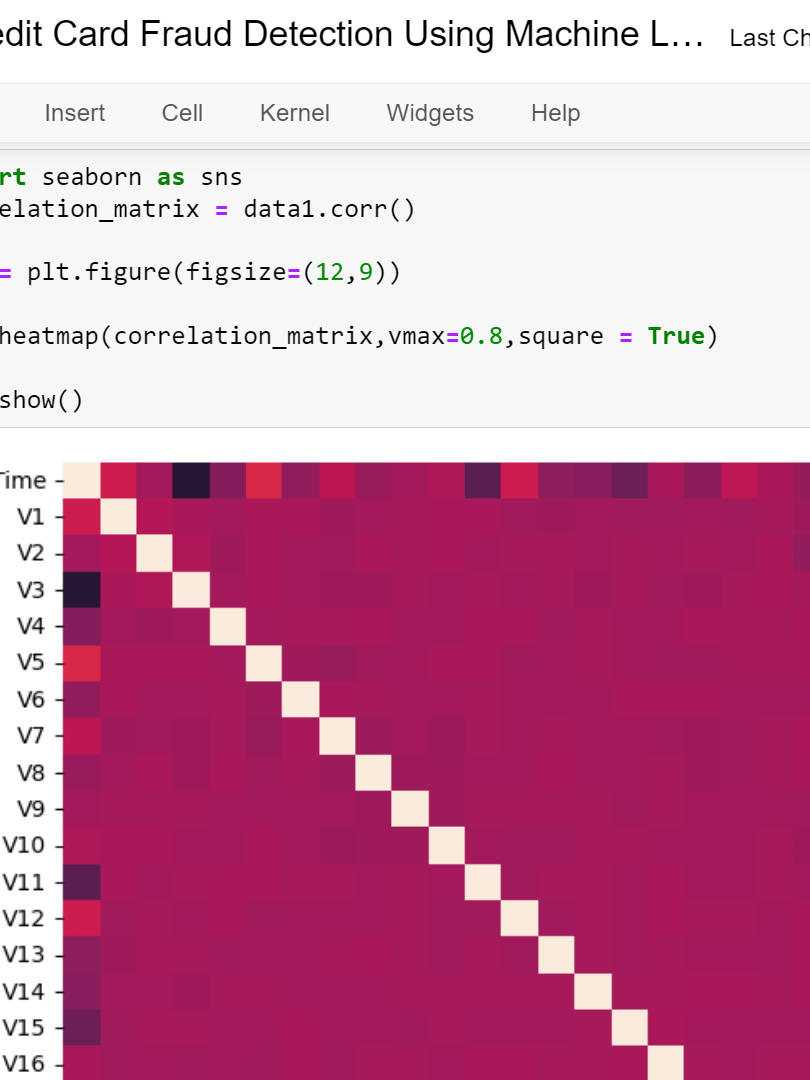Click the V3 axis label
This screenshot has width=810, height=1080.
[x=31, y=590]
